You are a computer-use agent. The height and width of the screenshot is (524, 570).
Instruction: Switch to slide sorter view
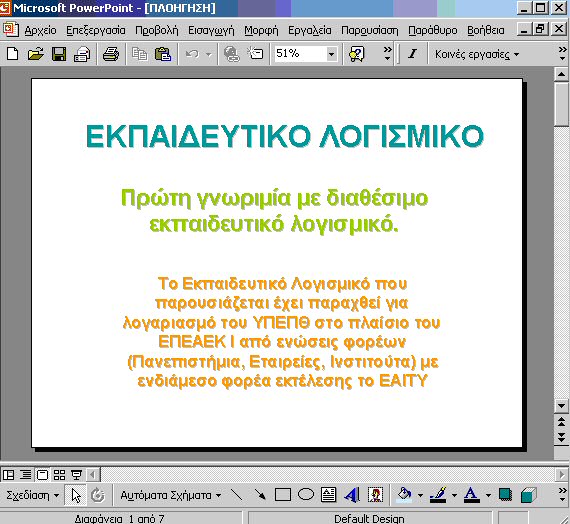(59, 475)
